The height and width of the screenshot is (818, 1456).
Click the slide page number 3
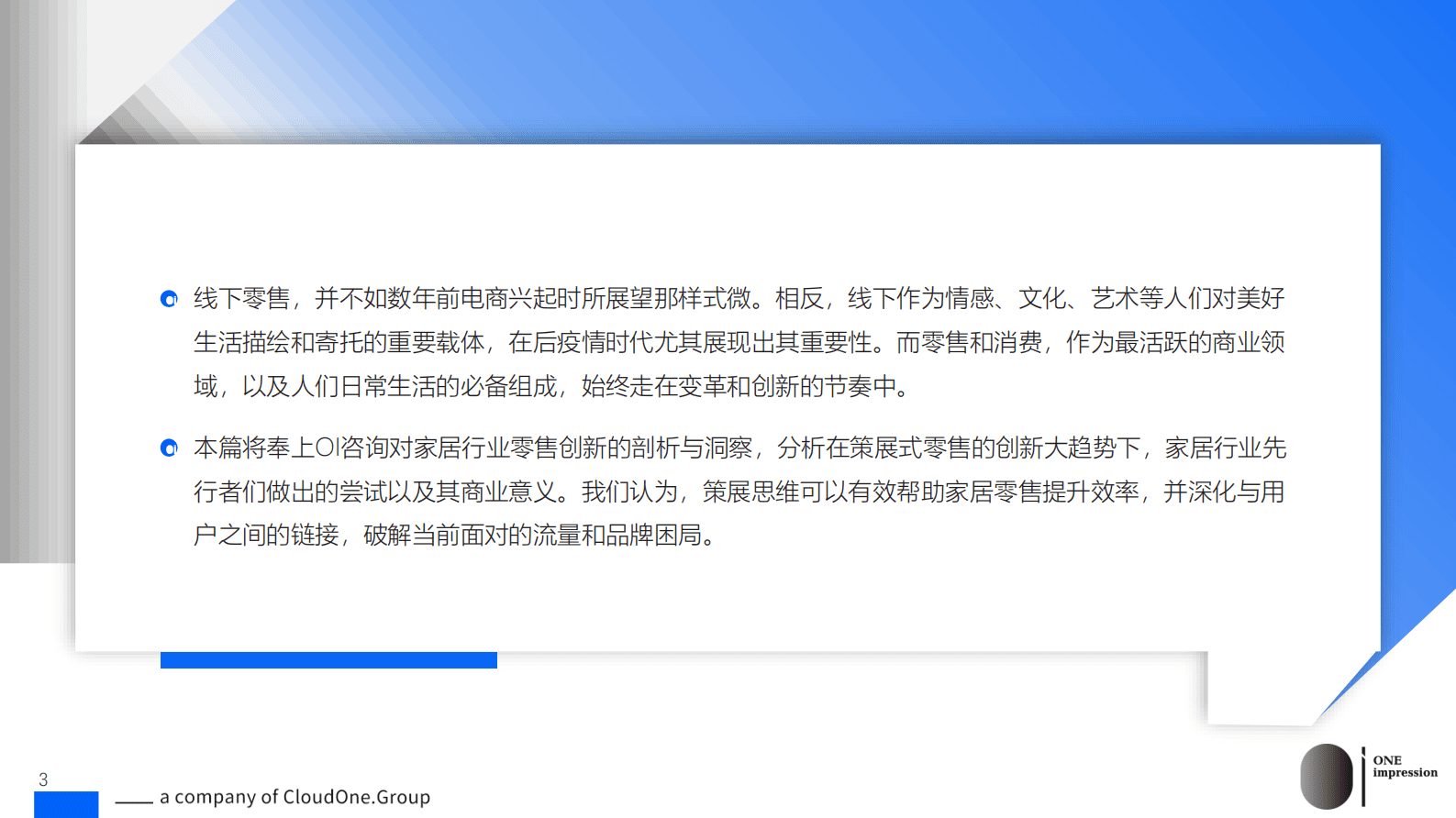pos(43,779)
